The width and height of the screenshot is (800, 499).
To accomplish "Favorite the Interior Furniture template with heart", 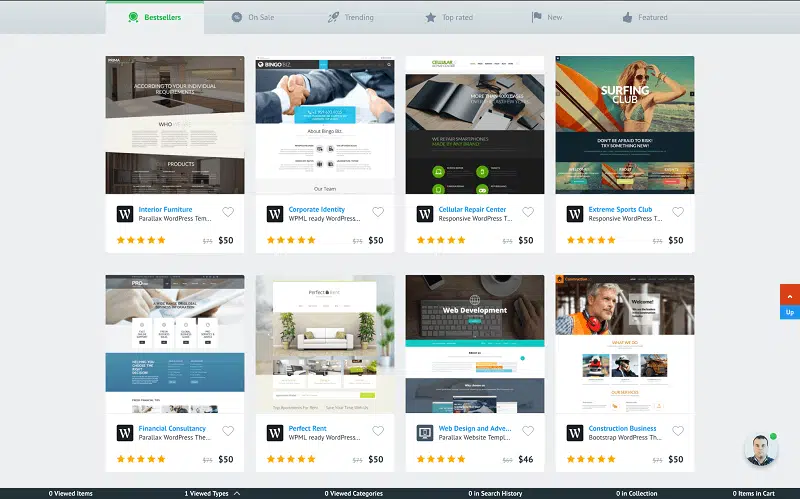I will pyautogui.click(x=228, y=213).
